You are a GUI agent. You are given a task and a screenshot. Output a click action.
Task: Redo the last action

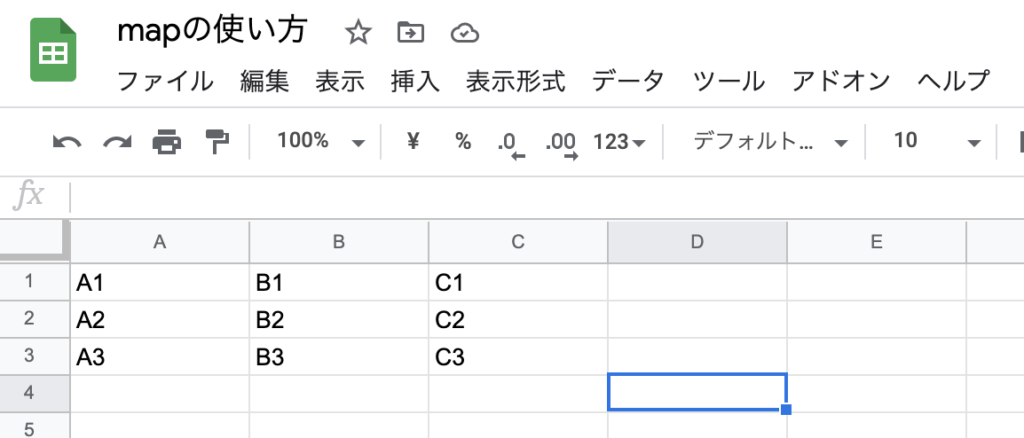tap(118, 141)
